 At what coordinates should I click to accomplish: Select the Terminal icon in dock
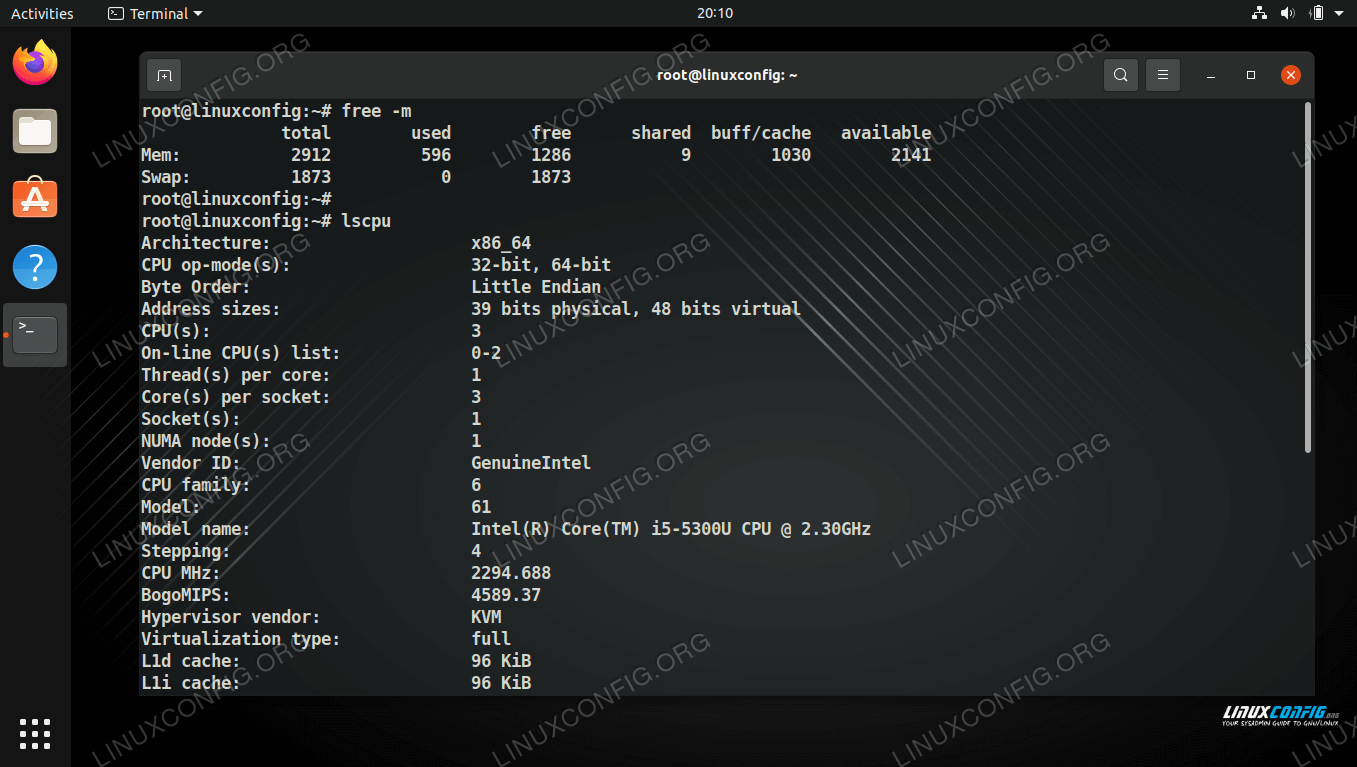point(35,335)
